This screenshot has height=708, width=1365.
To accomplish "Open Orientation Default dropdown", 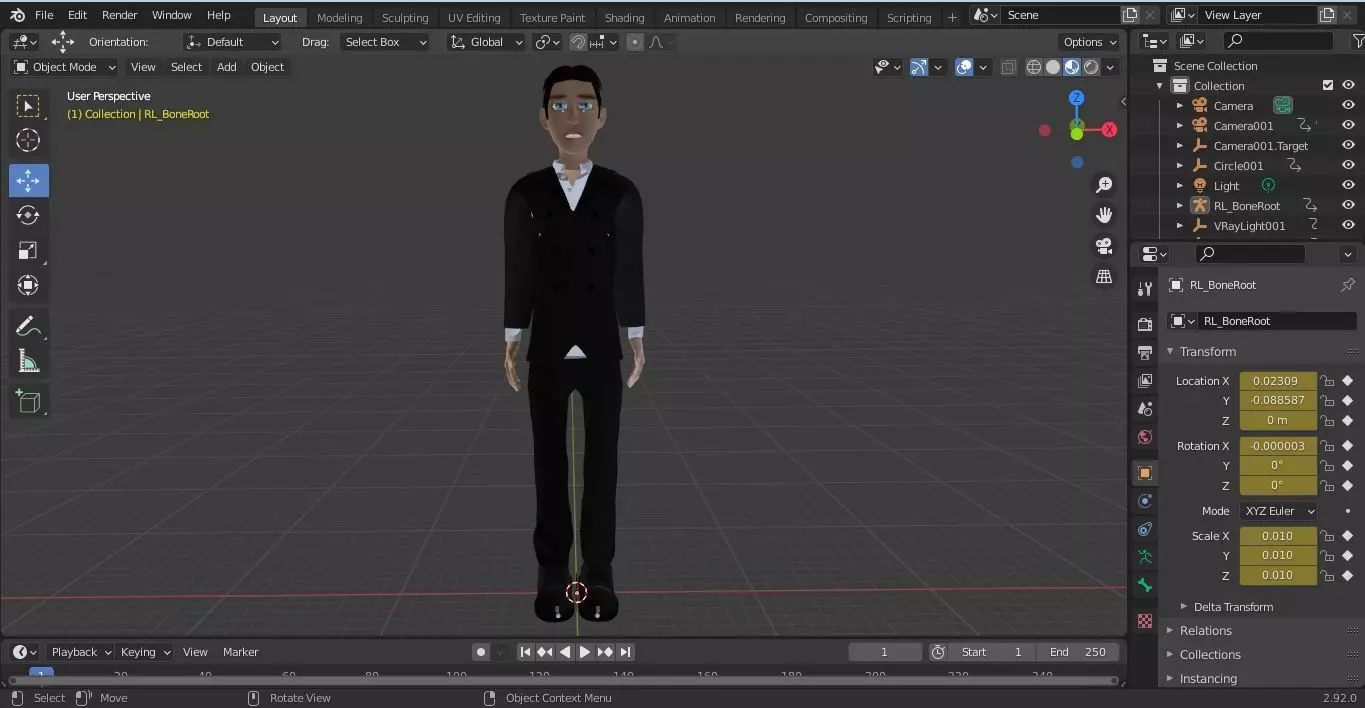I will click(x=232, y=42).
